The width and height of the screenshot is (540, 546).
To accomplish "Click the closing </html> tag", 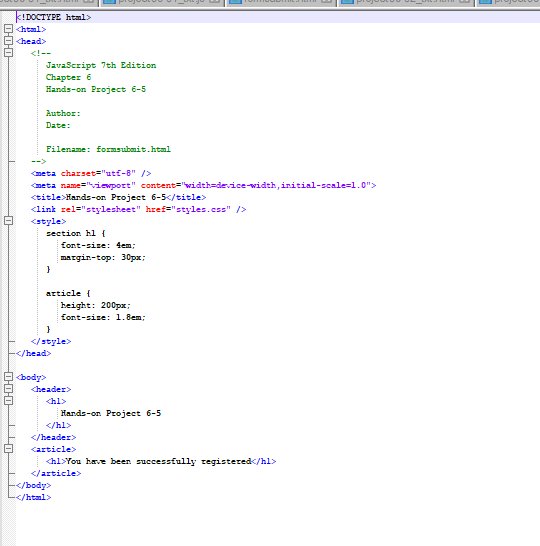I will (33, 497).
